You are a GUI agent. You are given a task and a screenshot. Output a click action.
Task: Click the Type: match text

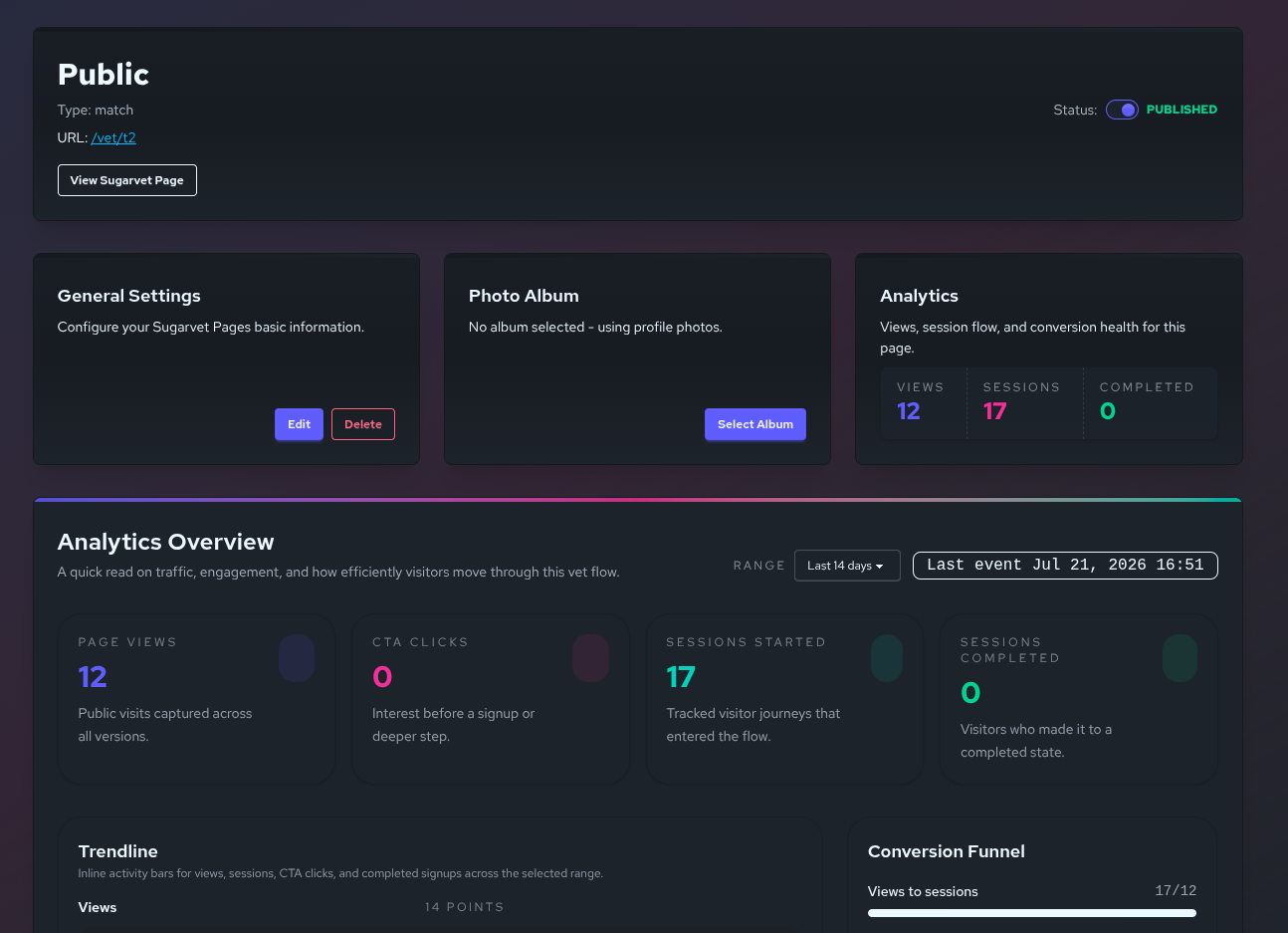[96, 110]
